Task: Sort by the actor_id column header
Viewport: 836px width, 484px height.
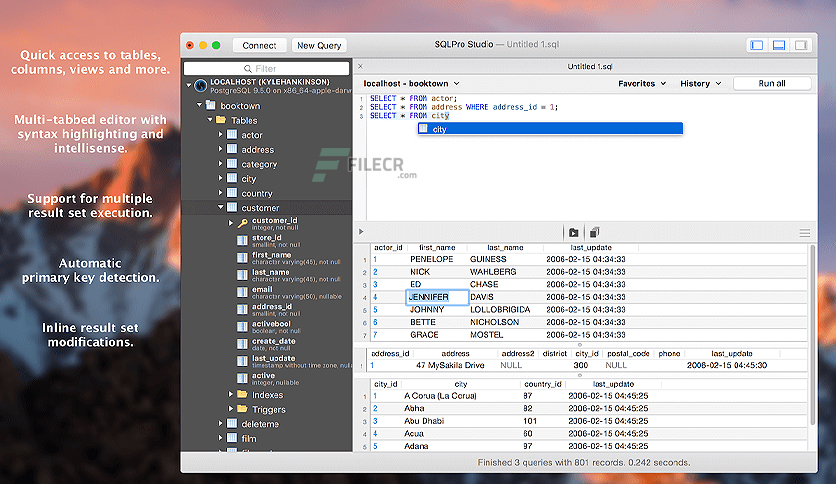Action: (x=388, y=247)
